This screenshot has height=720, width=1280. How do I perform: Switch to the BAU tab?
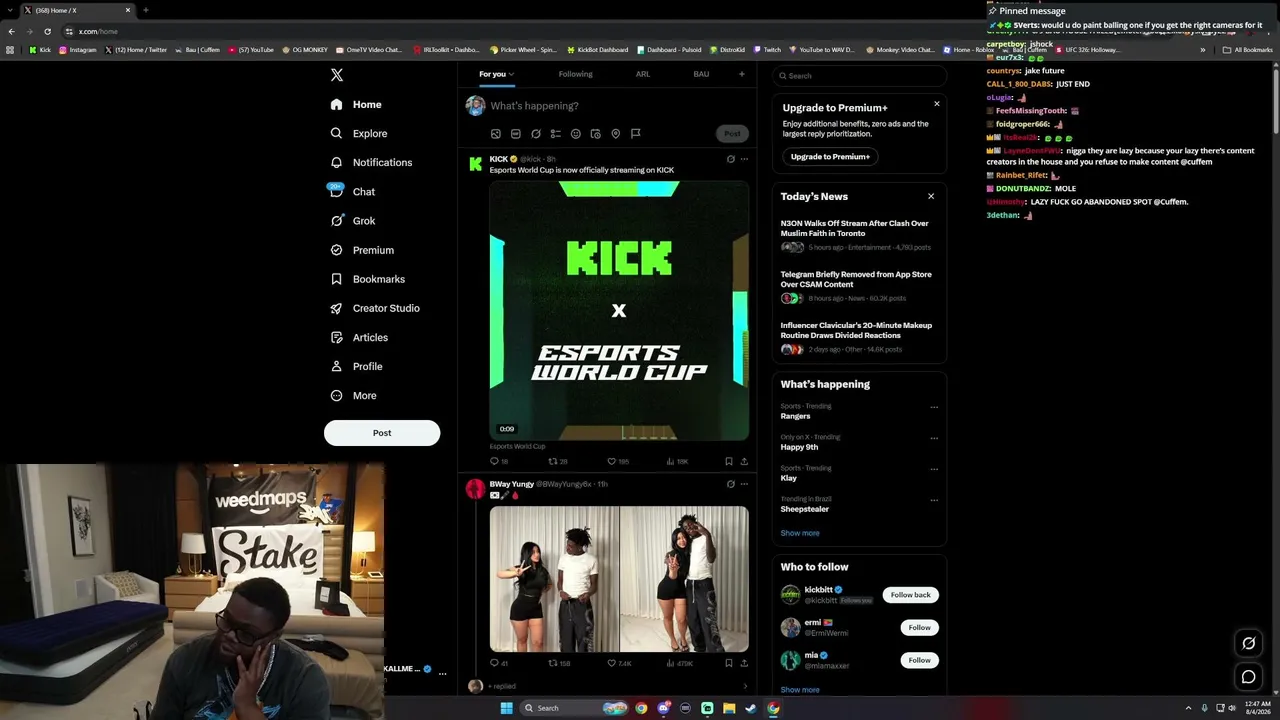(x=701, y=74)
